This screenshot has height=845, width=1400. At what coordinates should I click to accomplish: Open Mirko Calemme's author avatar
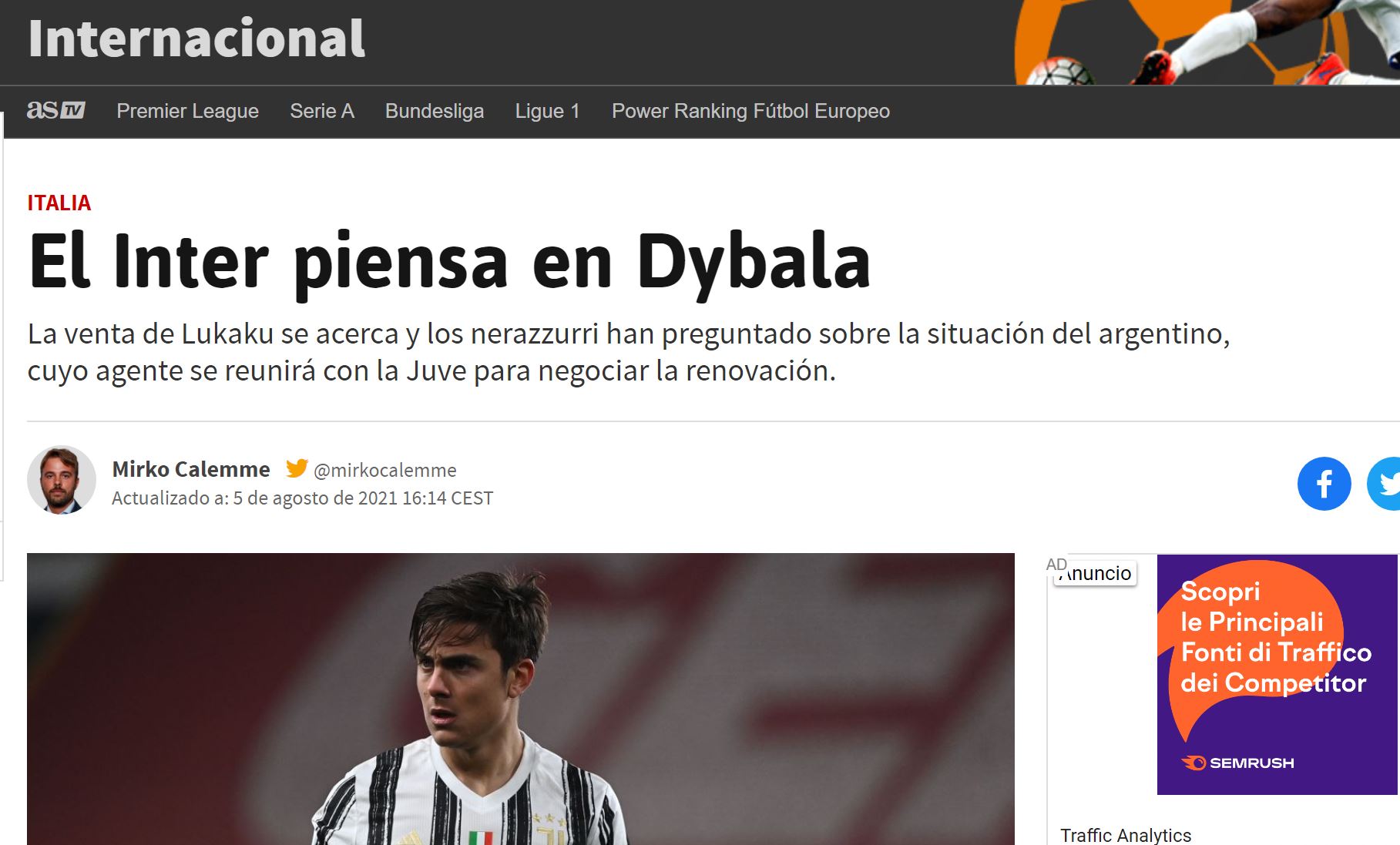[62, 479]
